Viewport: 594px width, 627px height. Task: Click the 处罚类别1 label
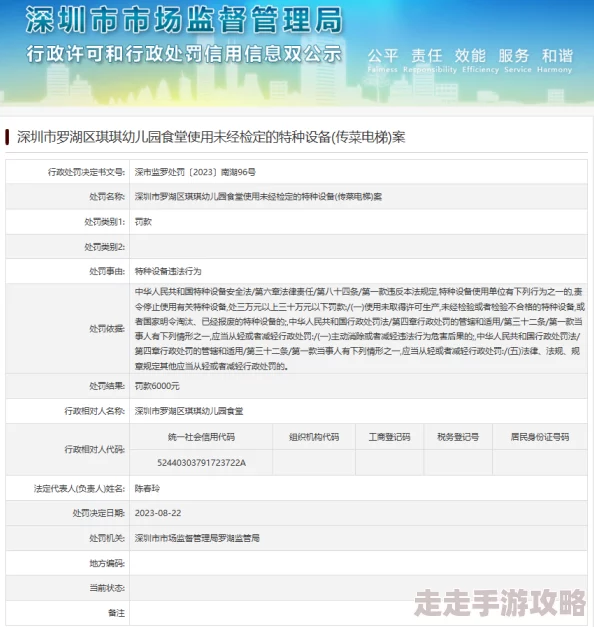pyautogui.click(x=104, y=222)
